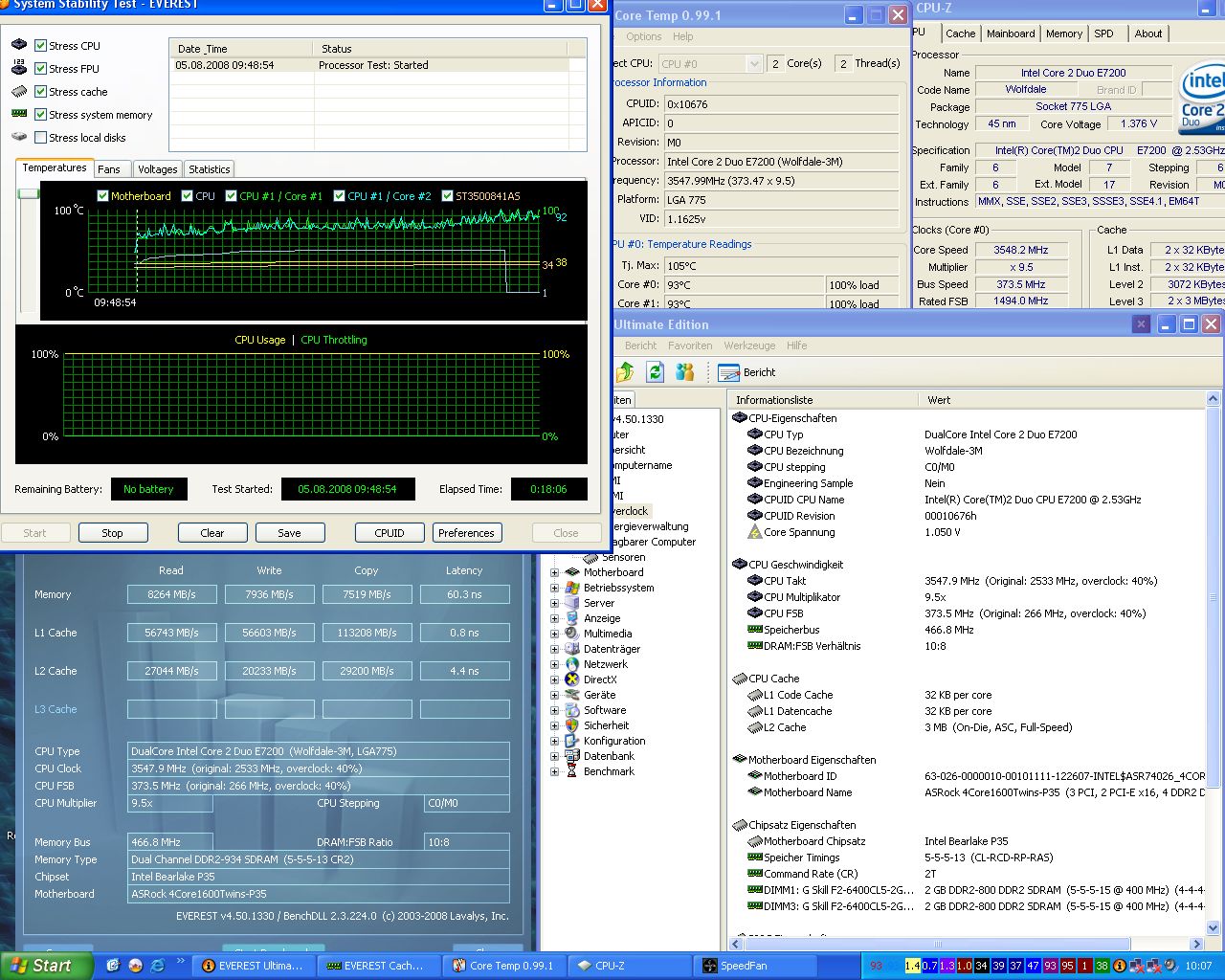This screenshot has width=1225, height=980.
Task: Expand the Anzeige tree node
Action: [x=554, y=618]
